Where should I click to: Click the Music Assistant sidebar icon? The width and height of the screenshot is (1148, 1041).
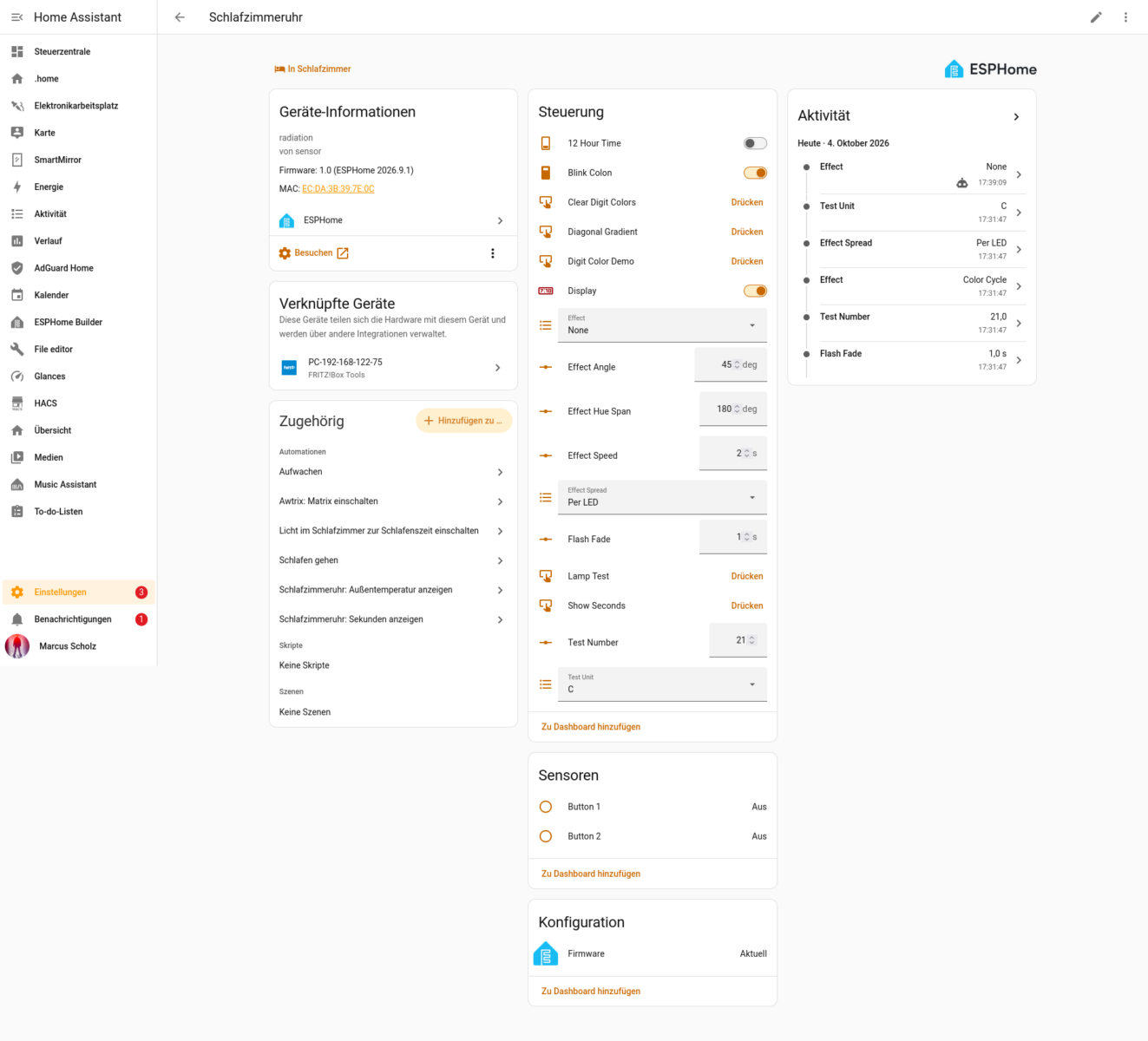[17, 485]
